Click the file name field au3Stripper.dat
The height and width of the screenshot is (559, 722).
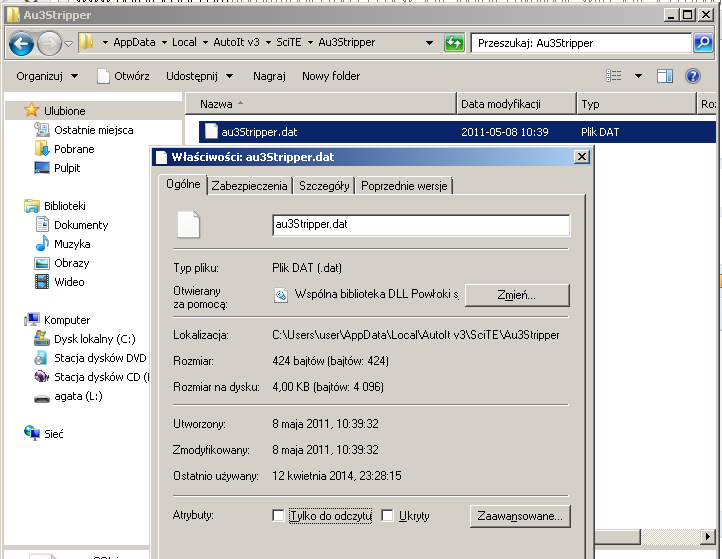421,225
